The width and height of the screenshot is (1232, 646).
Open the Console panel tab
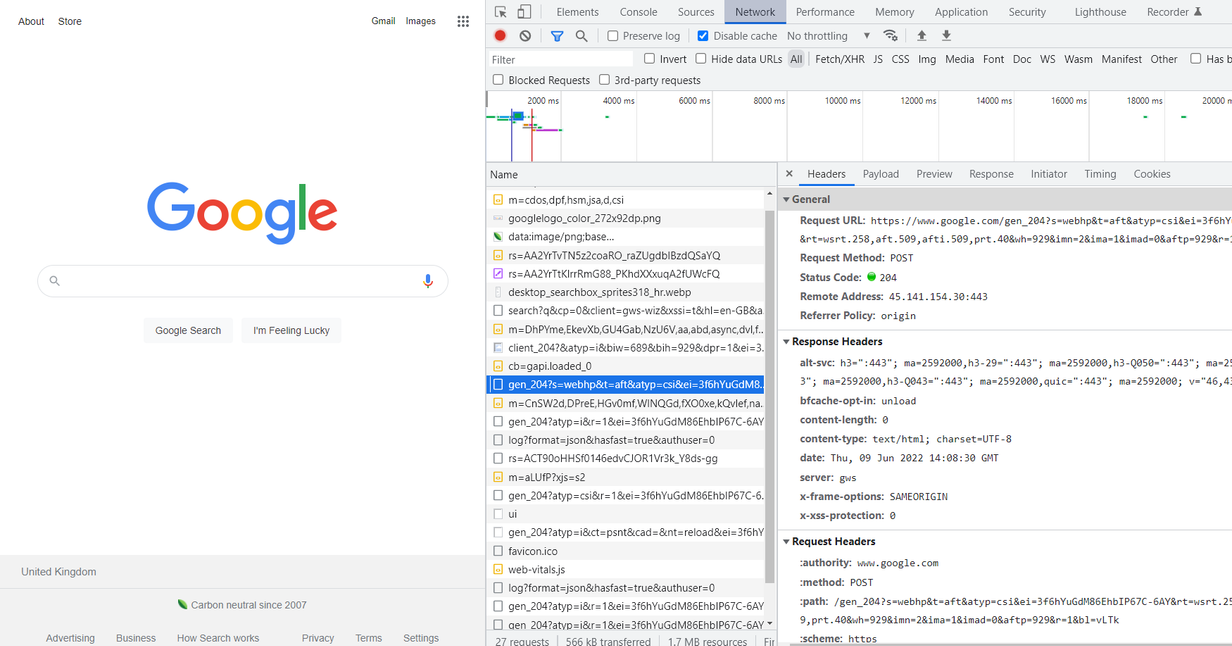pos(638,12)
